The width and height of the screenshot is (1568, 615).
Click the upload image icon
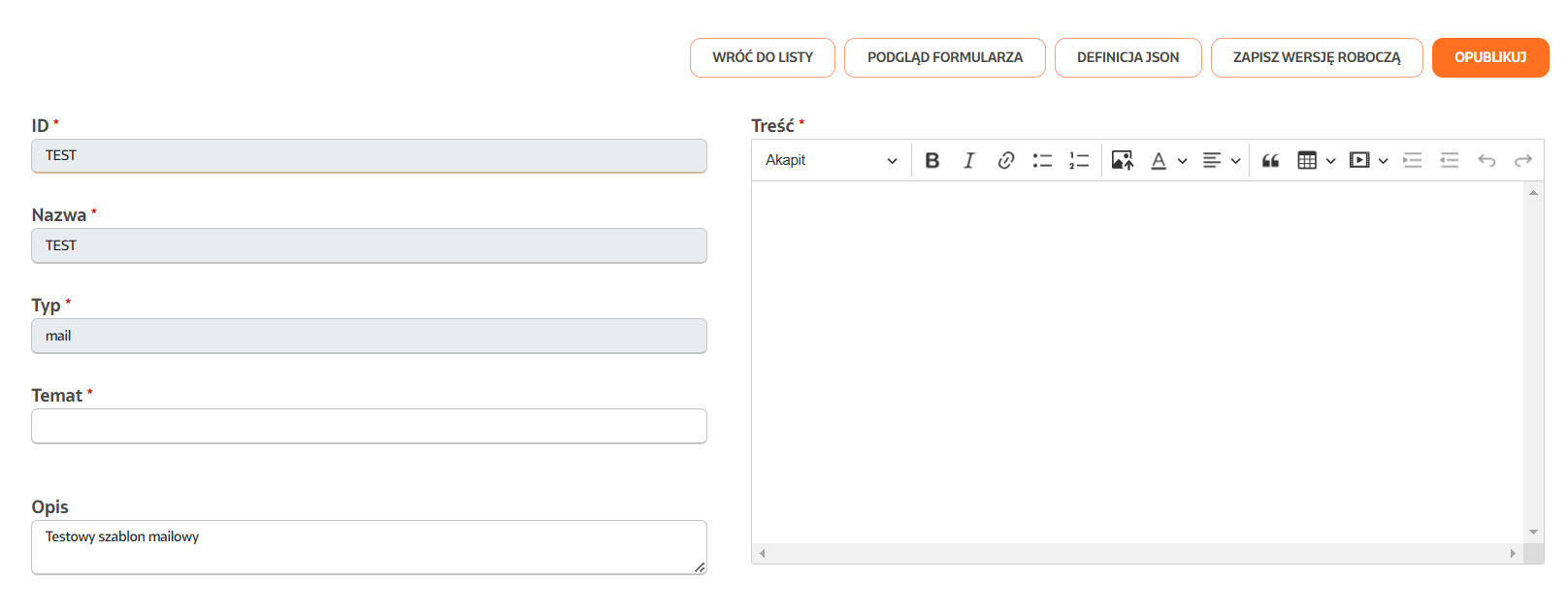pyautogui.click(x=1122, y=161)
